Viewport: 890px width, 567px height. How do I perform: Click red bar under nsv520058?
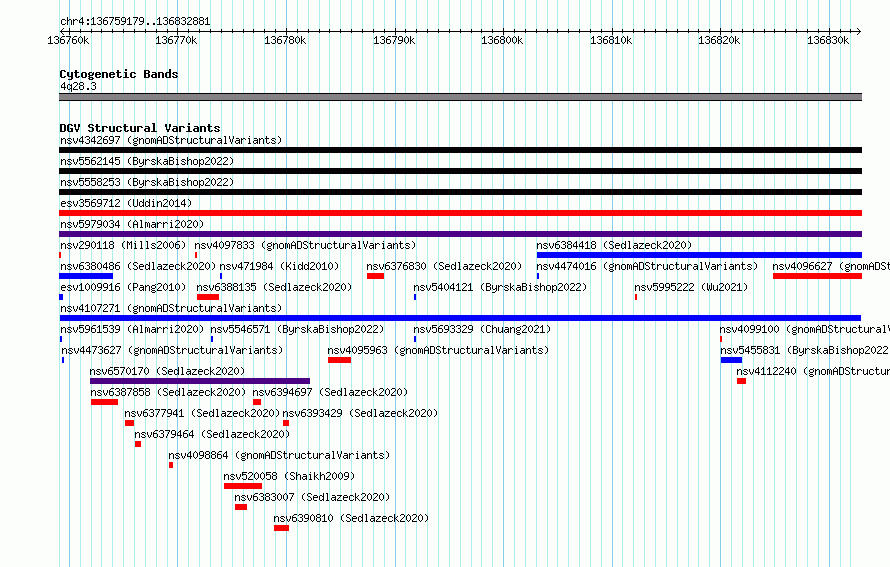[x=243, y=486]
